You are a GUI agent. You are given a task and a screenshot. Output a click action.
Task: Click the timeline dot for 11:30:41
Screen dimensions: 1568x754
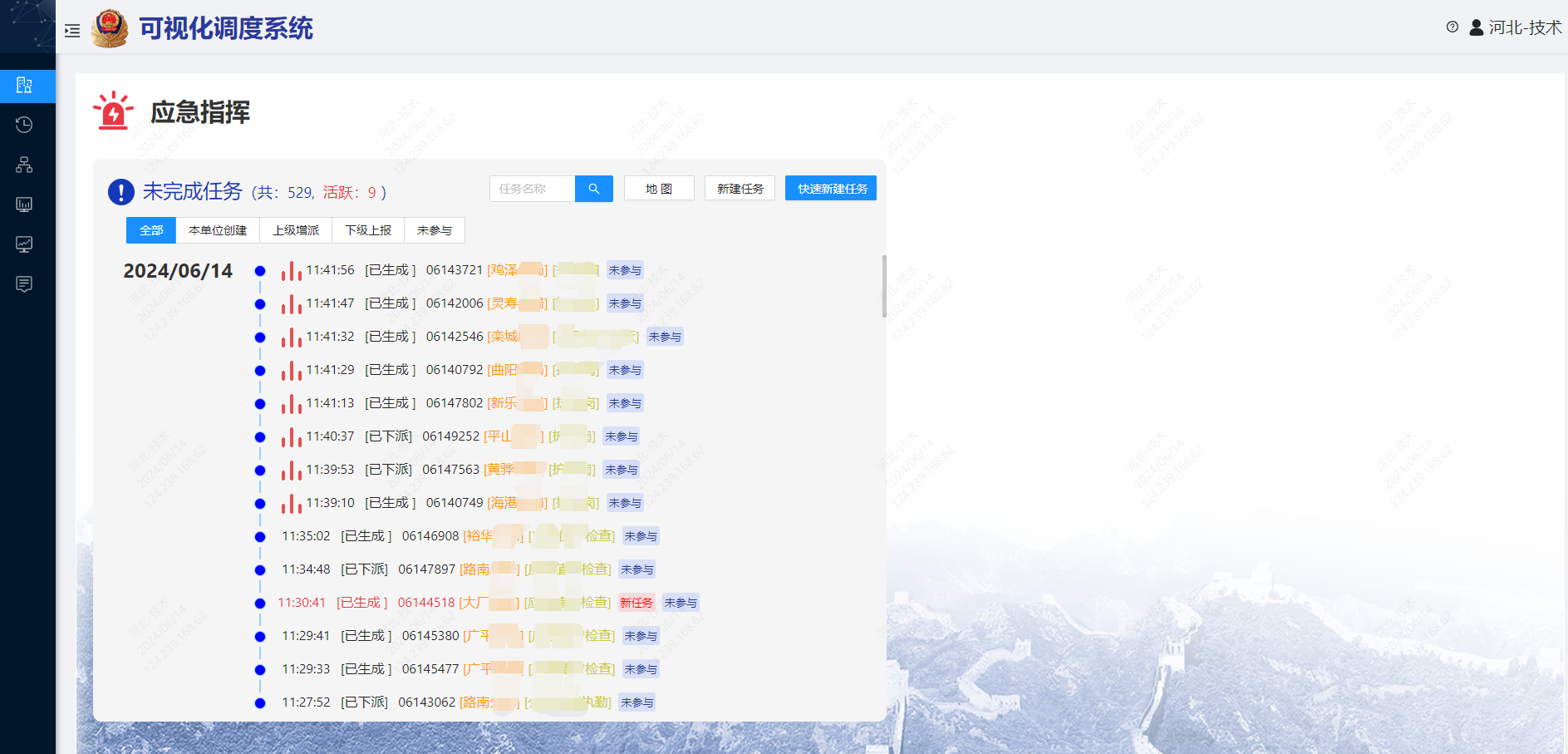[260, 604]
